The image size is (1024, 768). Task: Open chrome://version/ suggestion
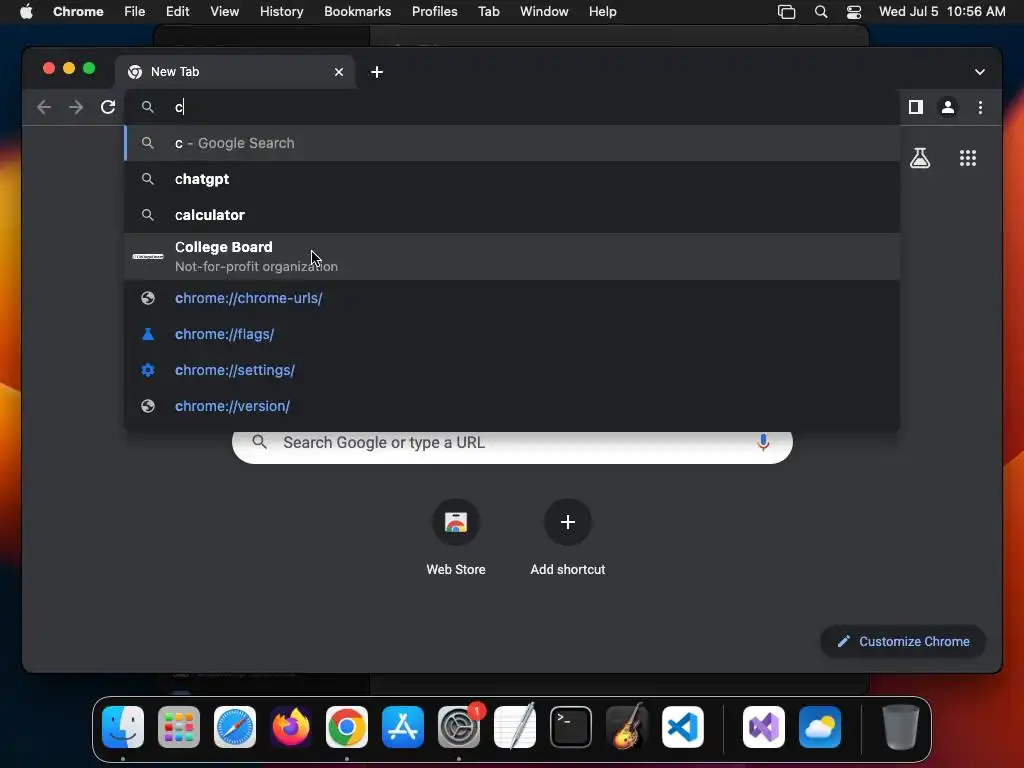512,406
